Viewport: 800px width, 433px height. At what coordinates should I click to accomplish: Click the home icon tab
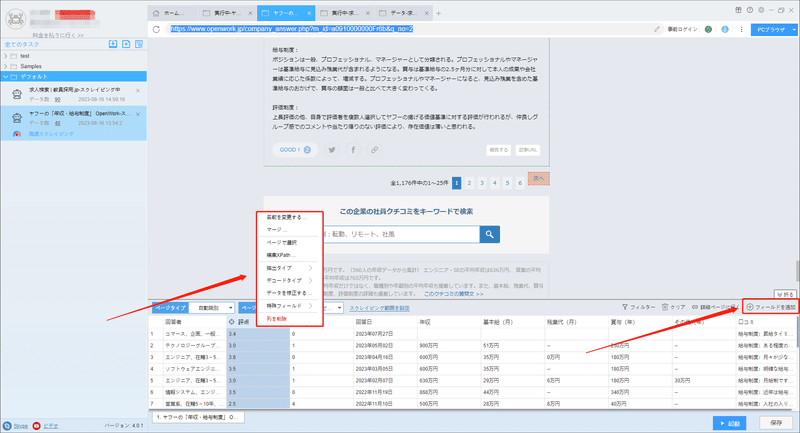(172, 13)
